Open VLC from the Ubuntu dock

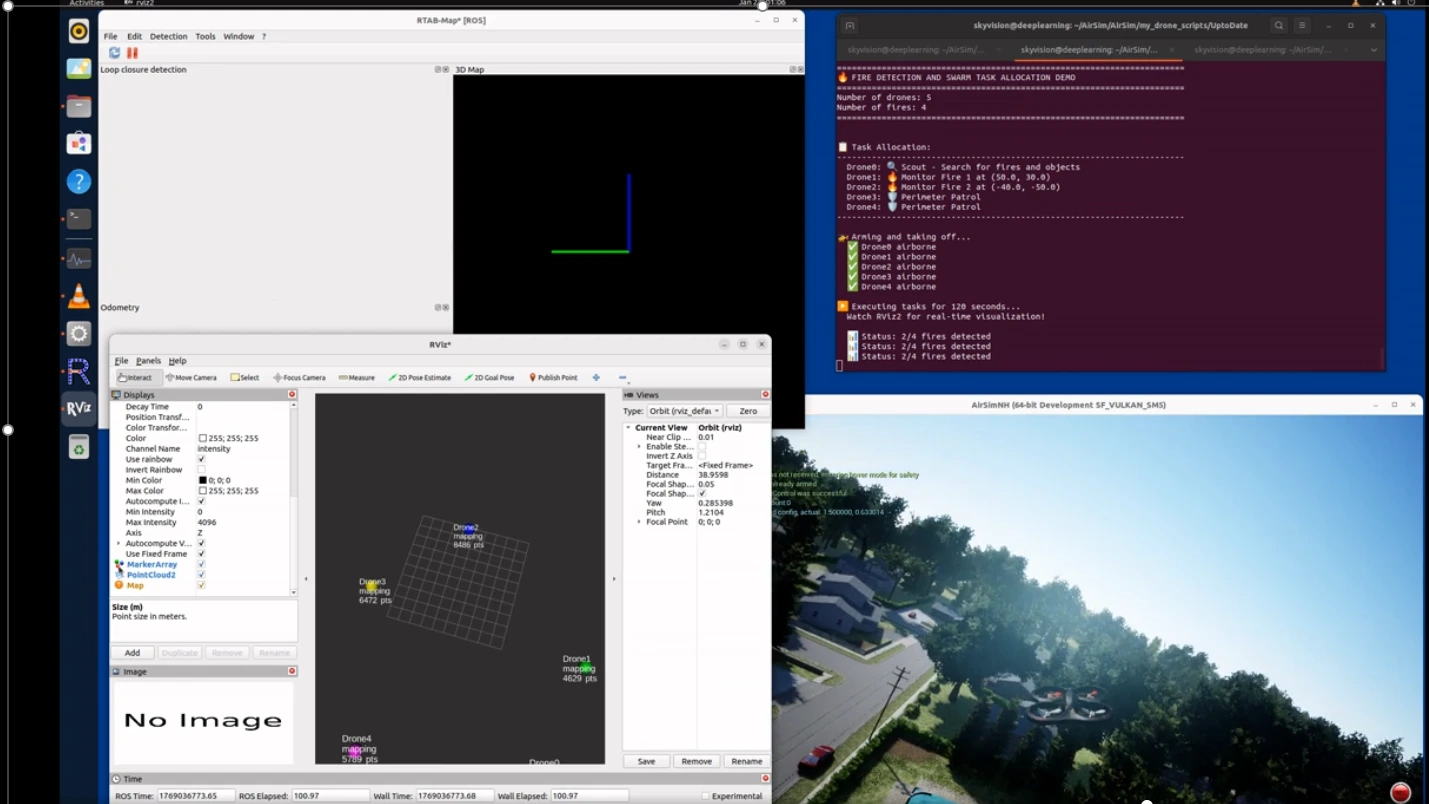pyautogui.click(x=79, y=297)
